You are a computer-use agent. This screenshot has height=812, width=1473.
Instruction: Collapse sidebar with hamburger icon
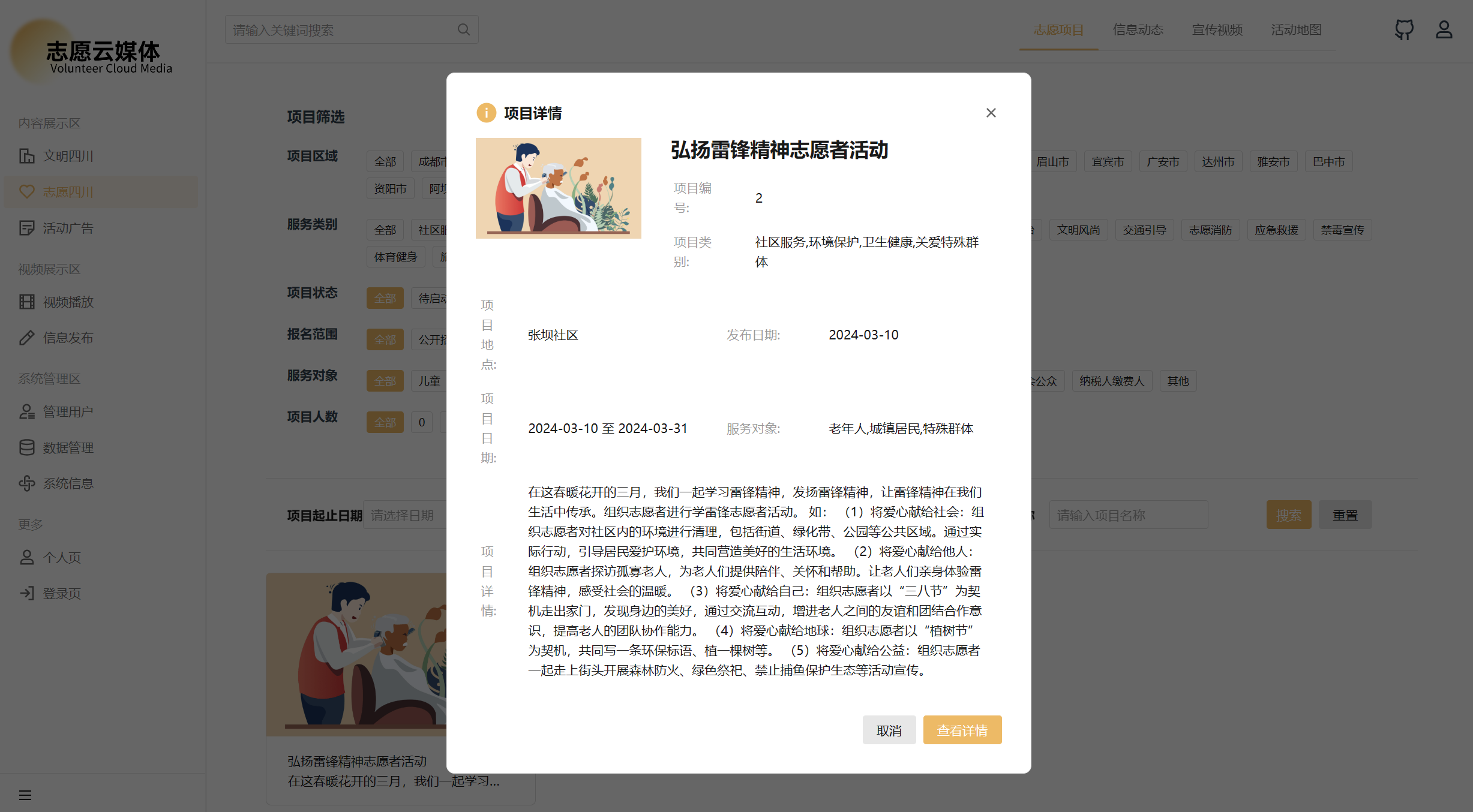[25, 795]
